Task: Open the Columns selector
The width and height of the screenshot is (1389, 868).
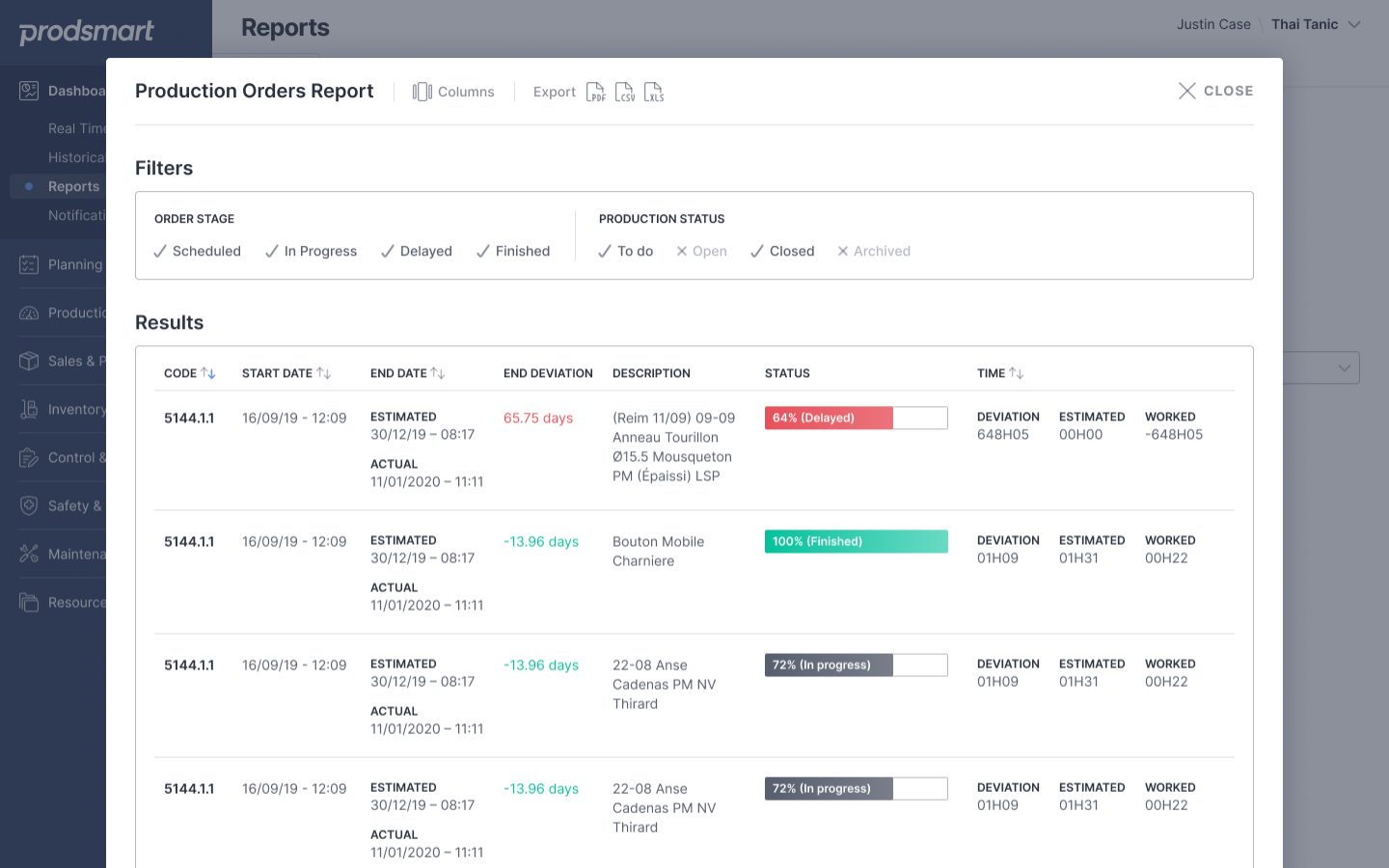Action: coord(453,92)
